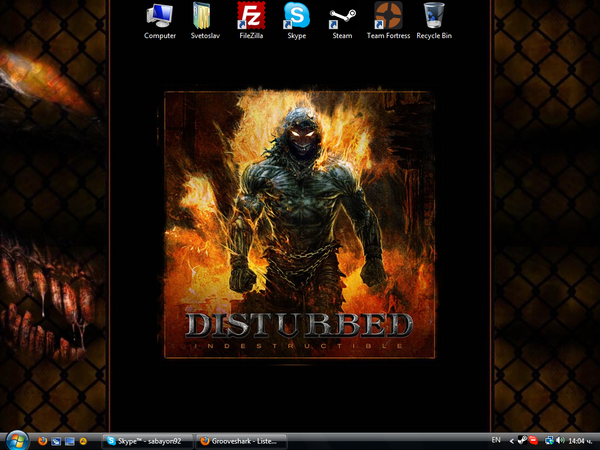Open the volume speaker tray icon
The image size is (600, 450).
[560, 441]
